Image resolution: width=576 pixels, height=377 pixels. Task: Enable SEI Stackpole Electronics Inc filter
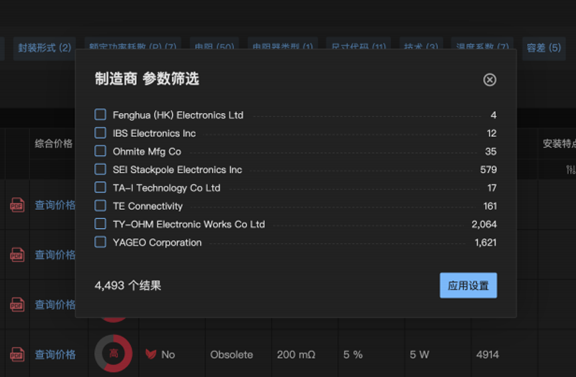tap(100, 169)
